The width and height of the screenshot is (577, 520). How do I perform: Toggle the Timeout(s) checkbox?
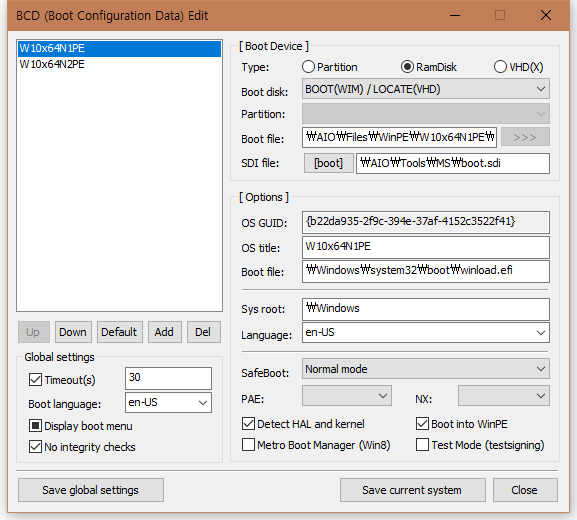coord(35,379)
